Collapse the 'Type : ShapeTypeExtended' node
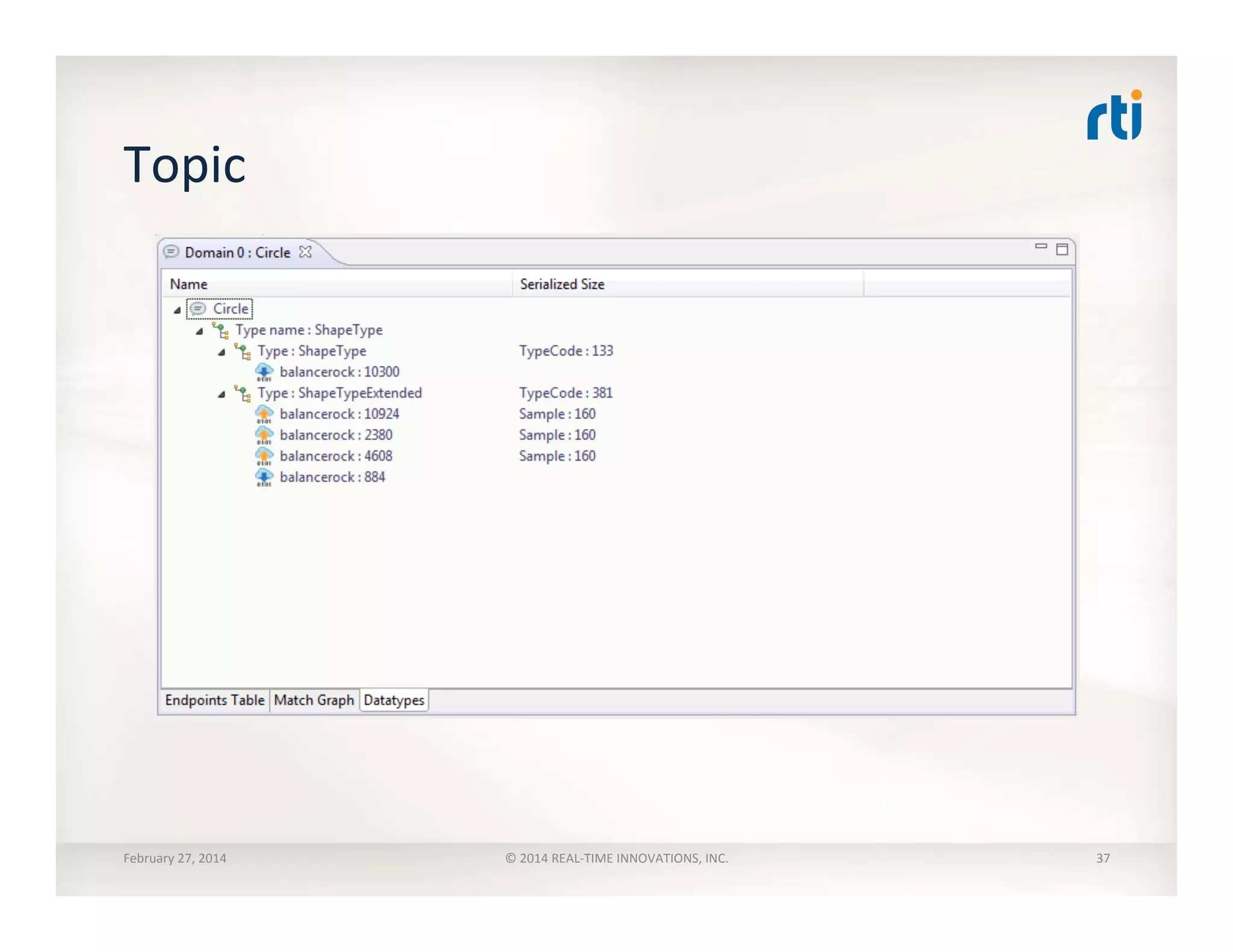This screenshot has height=952, width=1233. tap(222, 394)
